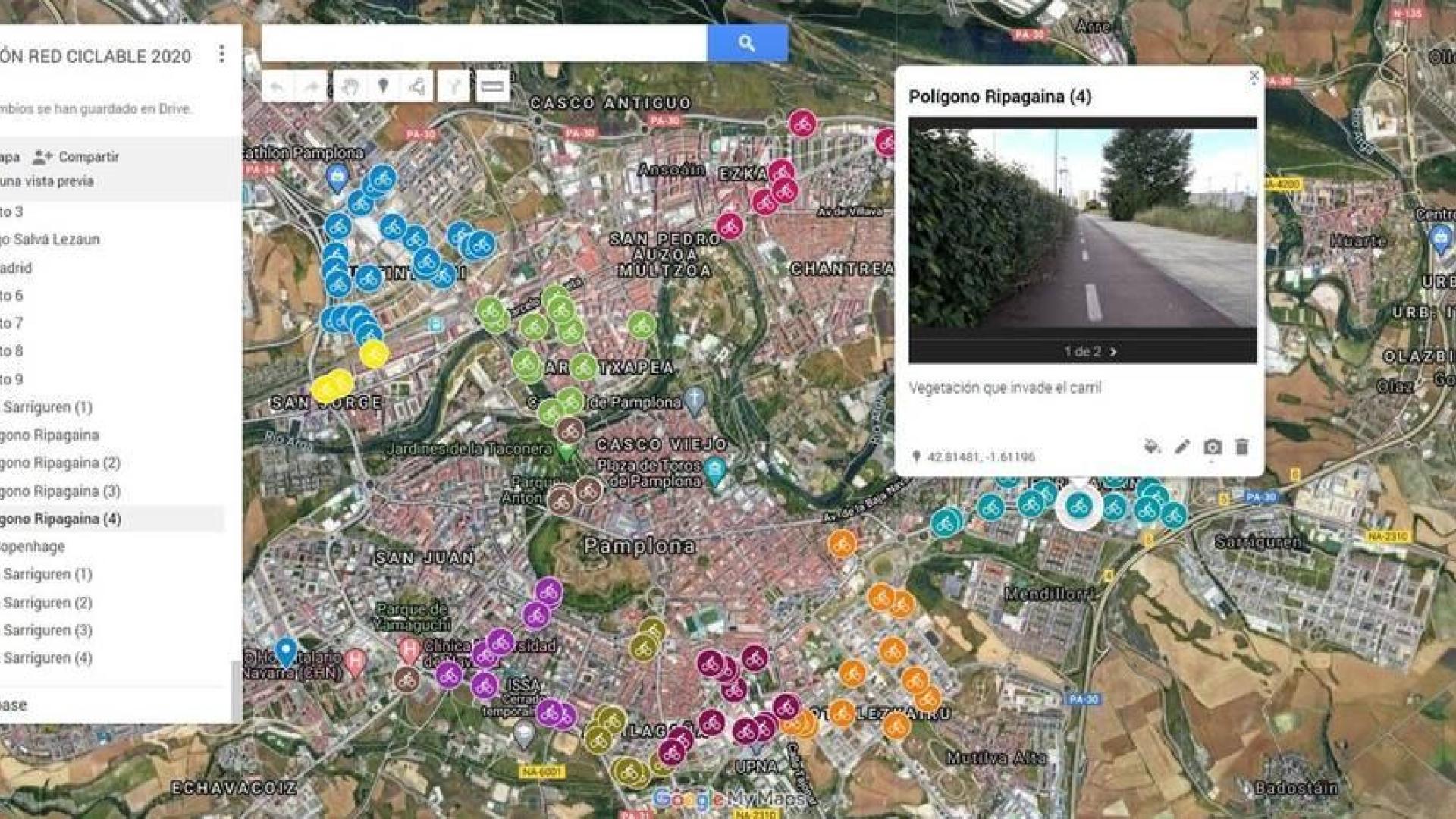Image resolution: width=1456 pixels, height=819 pixels.
Task: Close the Polígono Ripagaina (4) popup
Action: 1255,76
